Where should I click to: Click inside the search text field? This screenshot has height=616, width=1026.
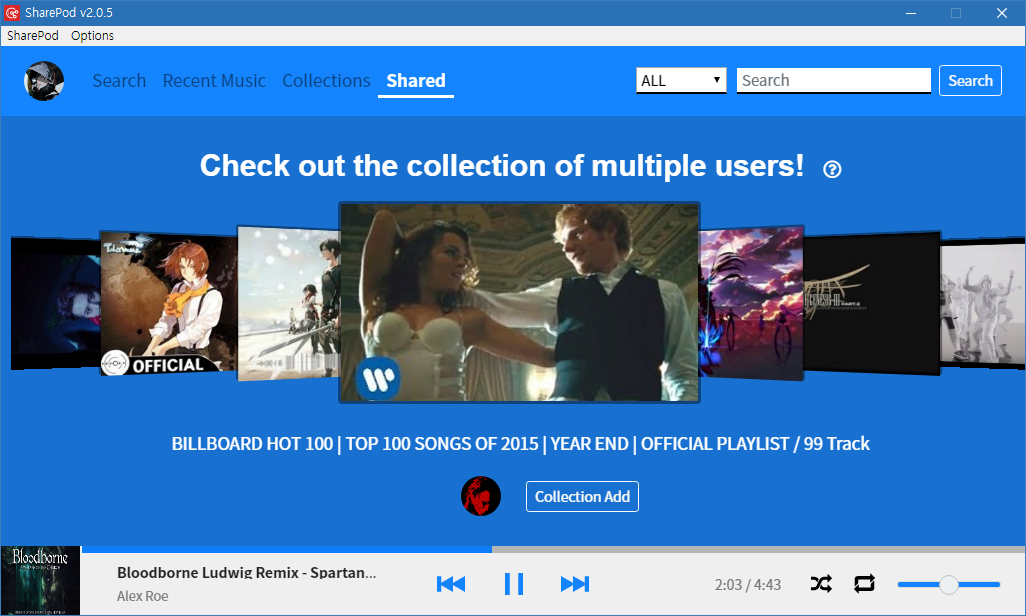pos(833,80)
